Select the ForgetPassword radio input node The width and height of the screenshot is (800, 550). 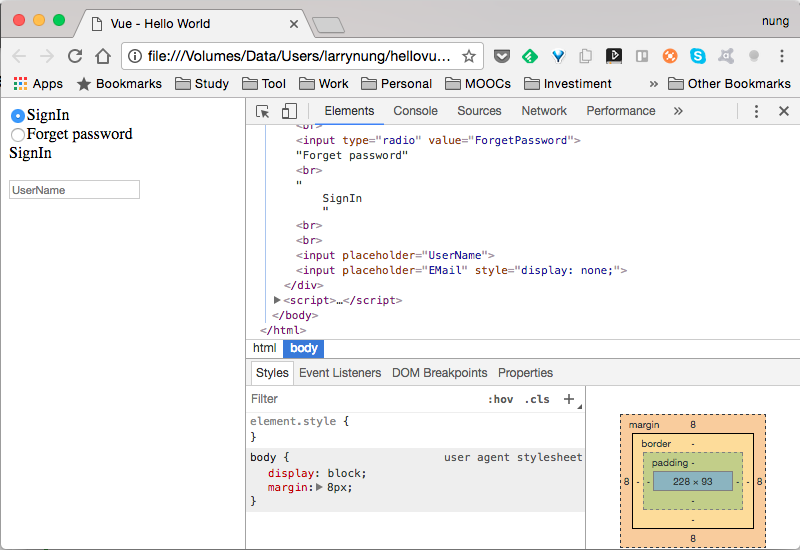pyautogui.click(x=438, y=140)
